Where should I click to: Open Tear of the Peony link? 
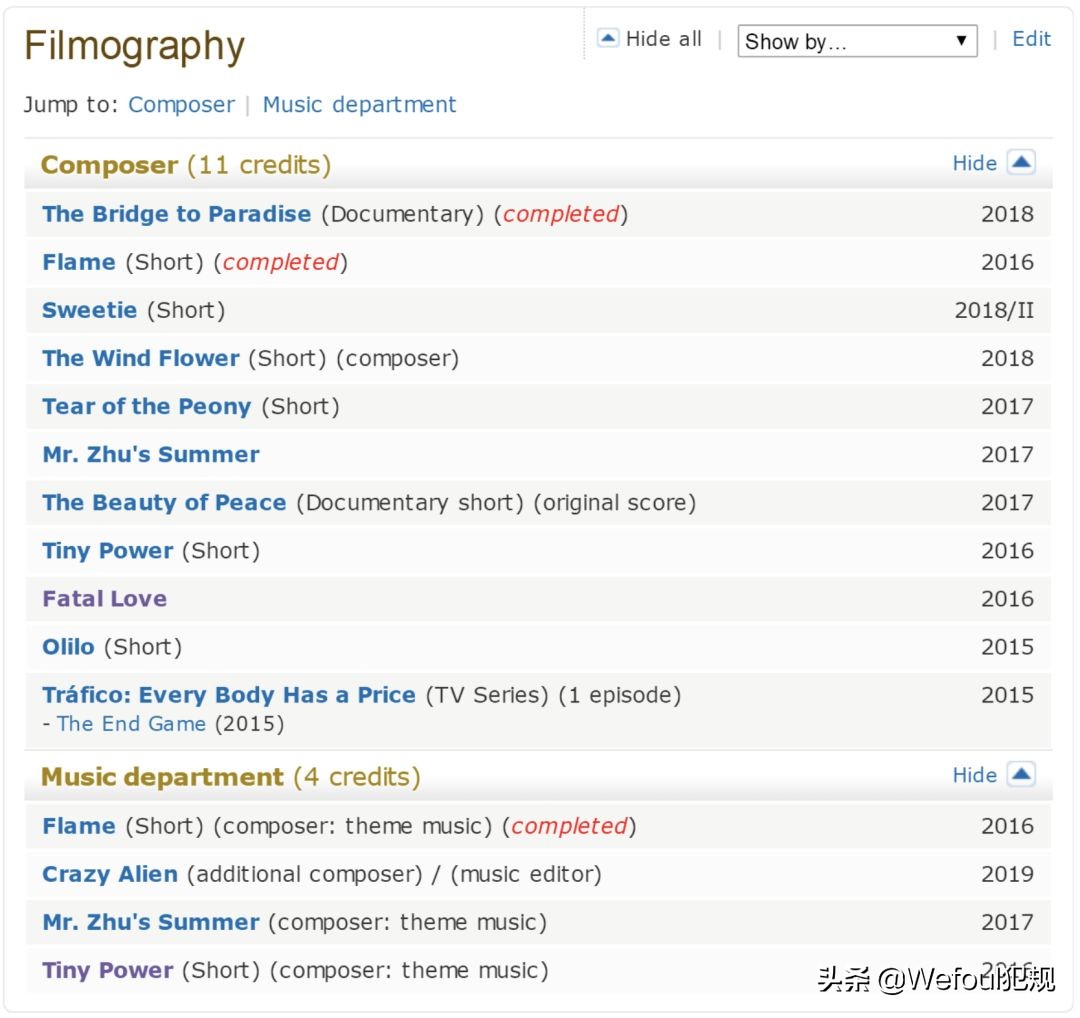[146, 406]
